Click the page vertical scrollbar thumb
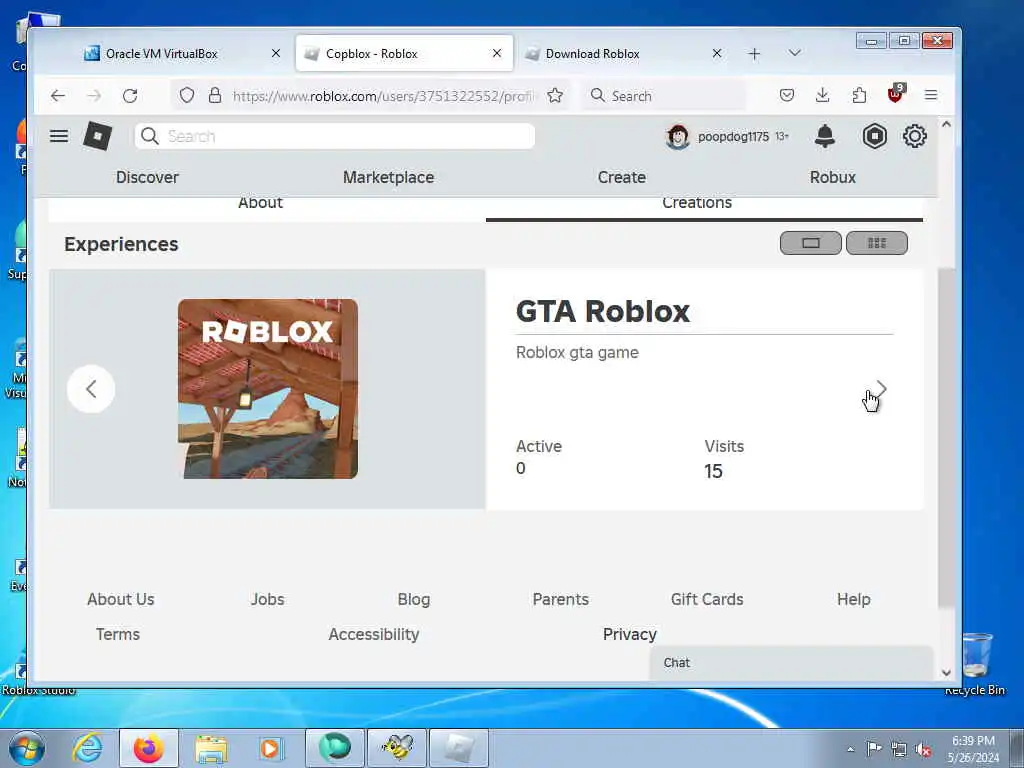This screenshot has width=1024, height=768. pyautogui.click(x=946, y=438)
